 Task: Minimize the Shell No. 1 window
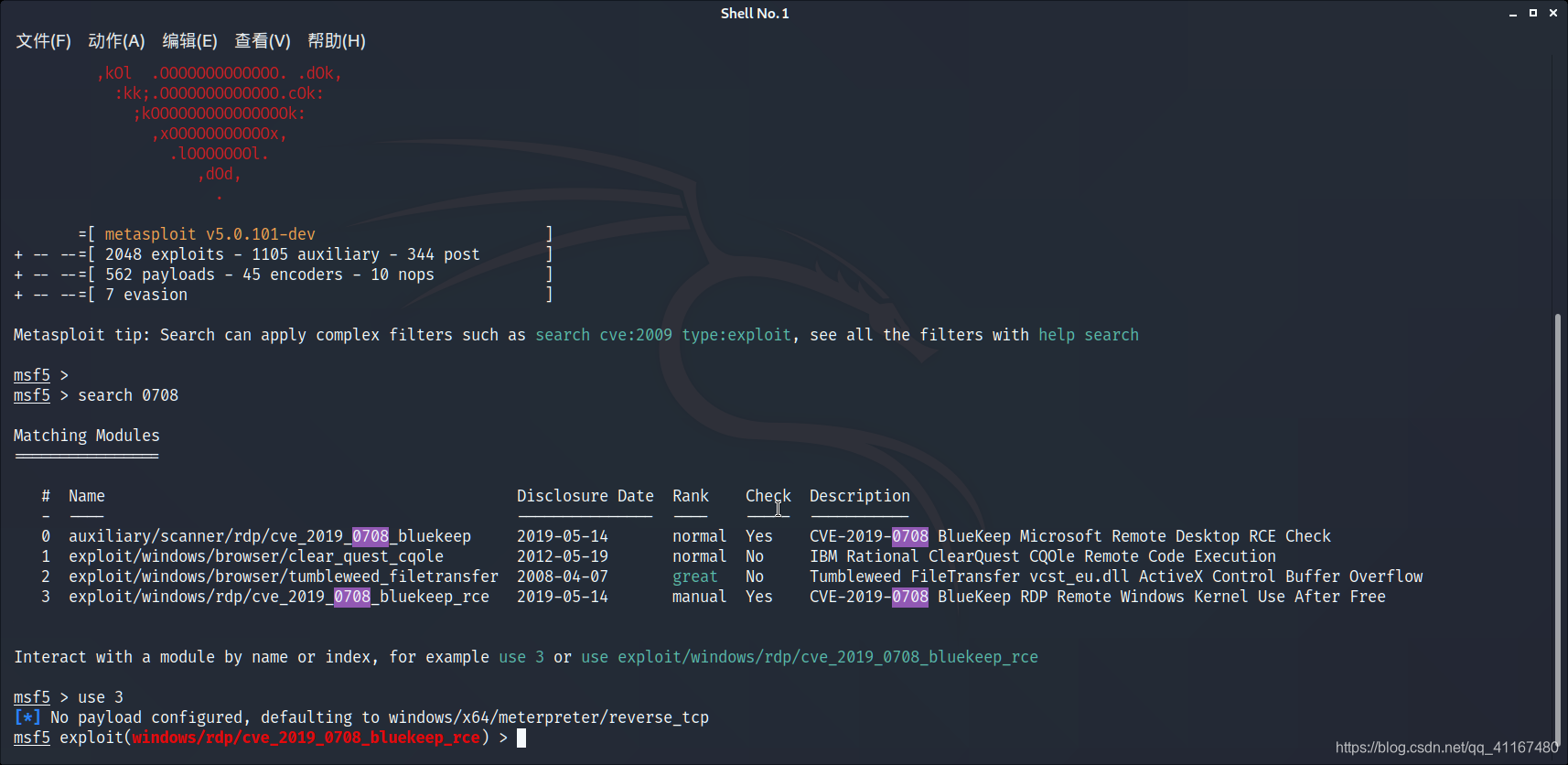click(1513, 14)
